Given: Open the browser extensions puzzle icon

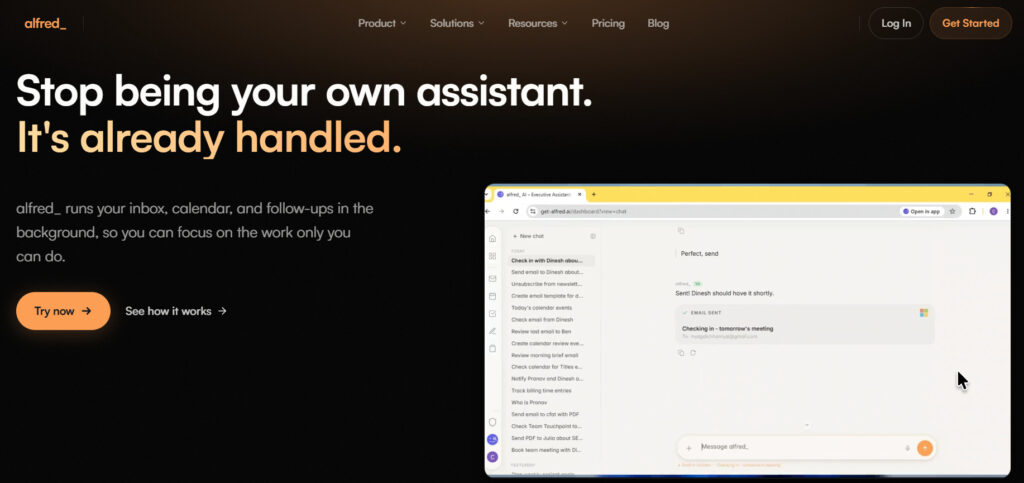Looking at the screenshot, I should pyautogui.click(x=972, y=211).
